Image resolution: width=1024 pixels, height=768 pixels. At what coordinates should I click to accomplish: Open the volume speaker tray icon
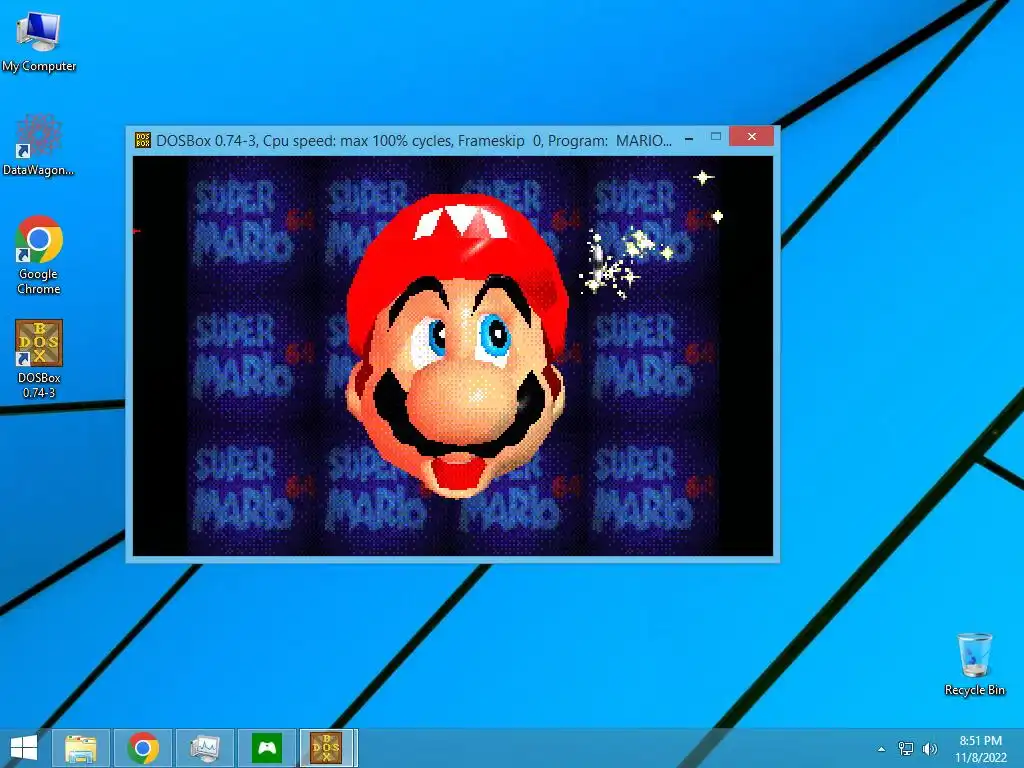pyautogui.click(x=930, y=749)
